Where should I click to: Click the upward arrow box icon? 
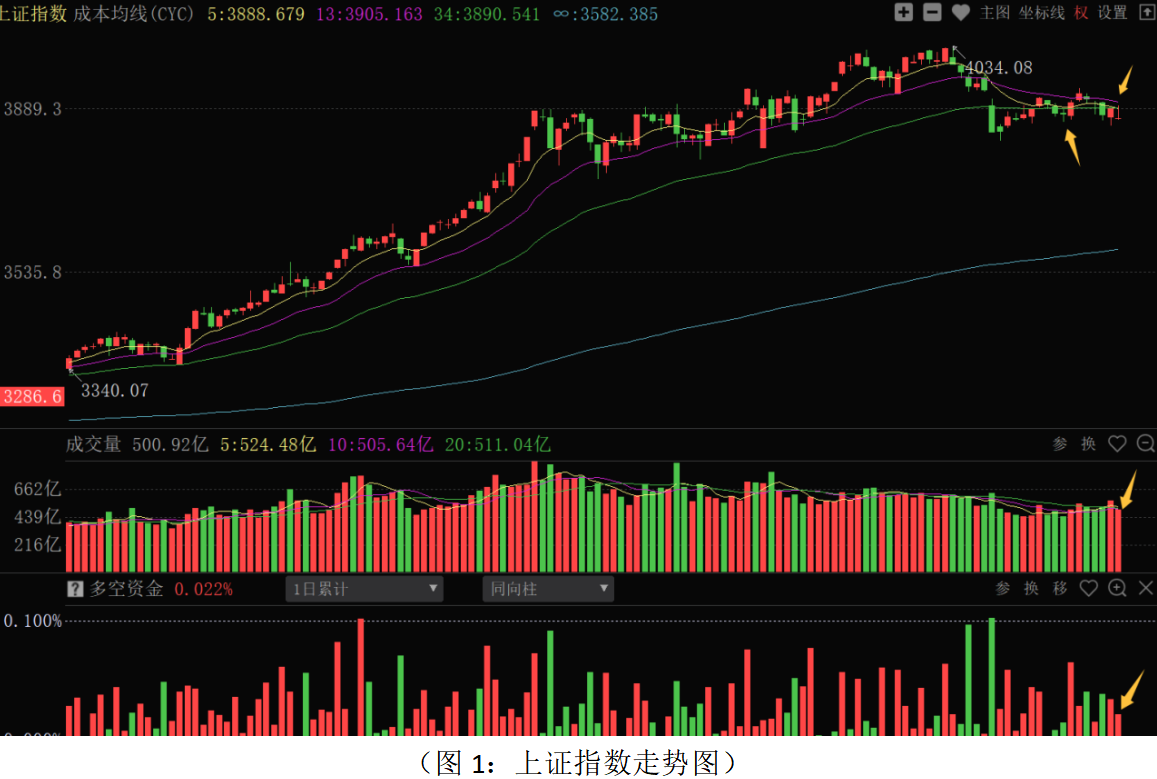tap(1145, 12)
